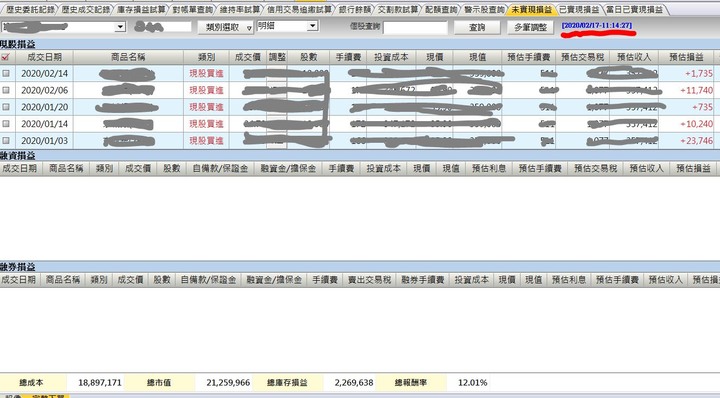This screenshot has height=398, width=720.
Task: Click the timestamp 2020/02/17-11:14:27
Action: coord(597,26)
